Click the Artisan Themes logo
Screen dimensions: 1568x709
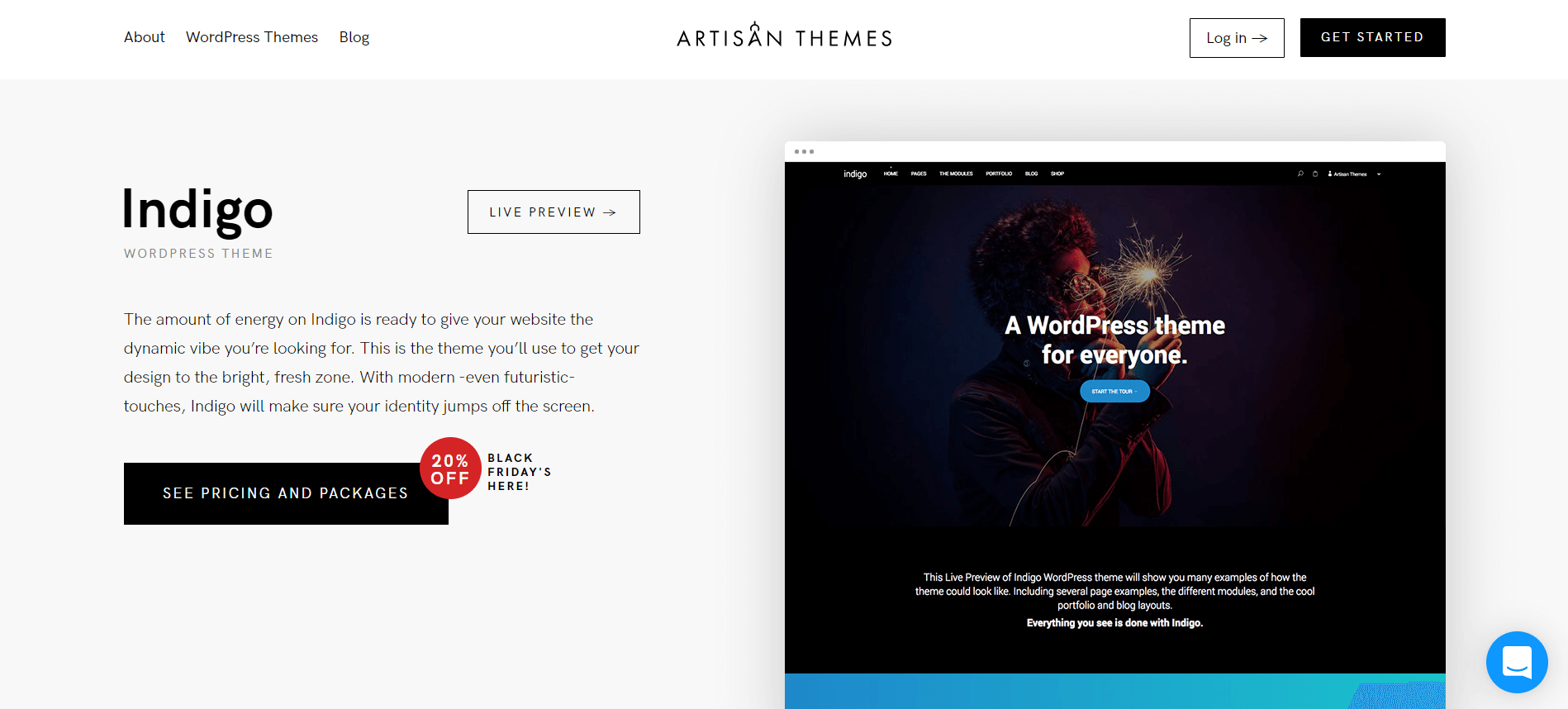(x=784, y=36)
